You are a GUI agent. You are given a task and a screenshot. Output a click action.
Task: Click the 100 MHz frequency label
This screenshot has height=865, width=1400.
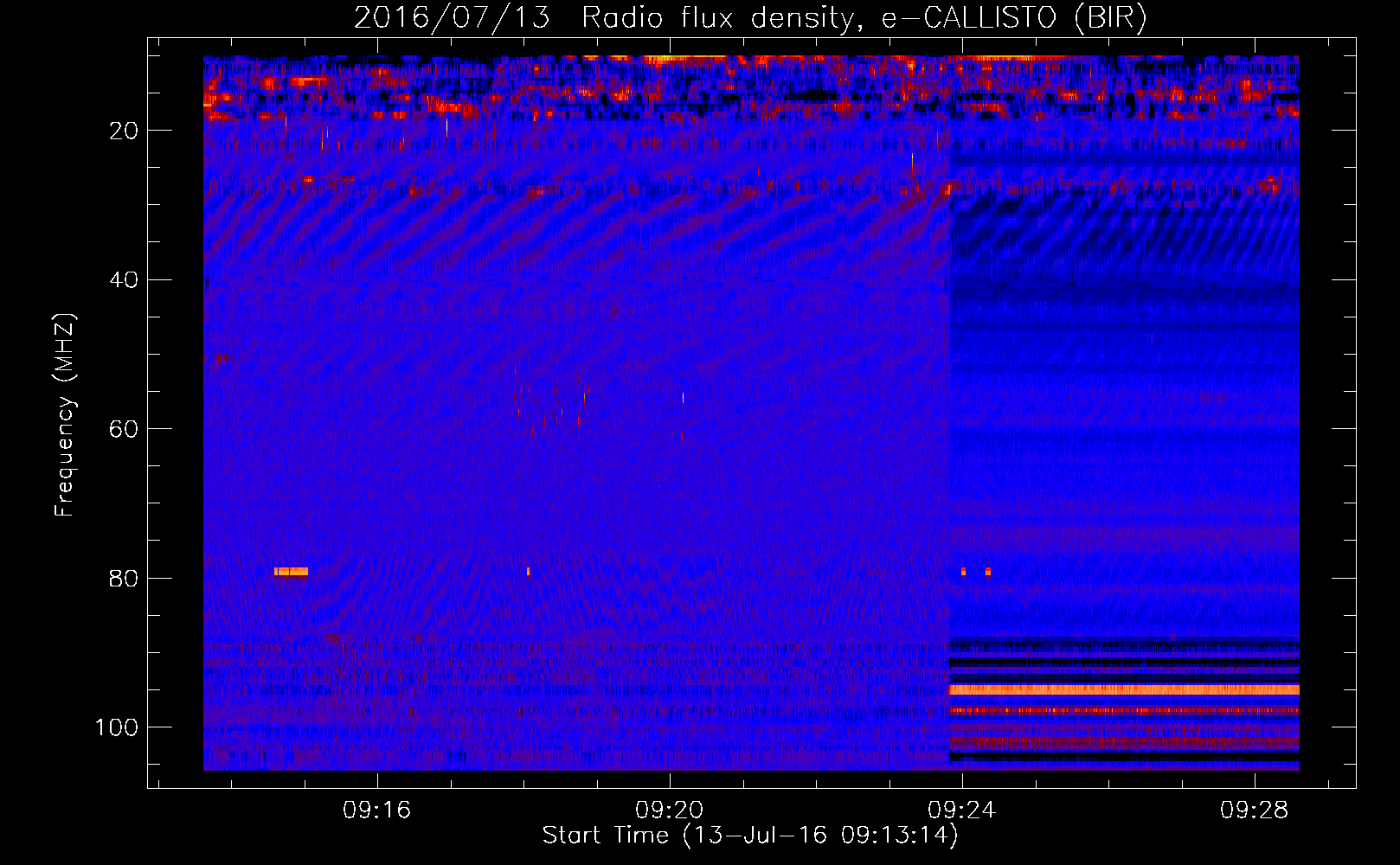pos(117,727)
